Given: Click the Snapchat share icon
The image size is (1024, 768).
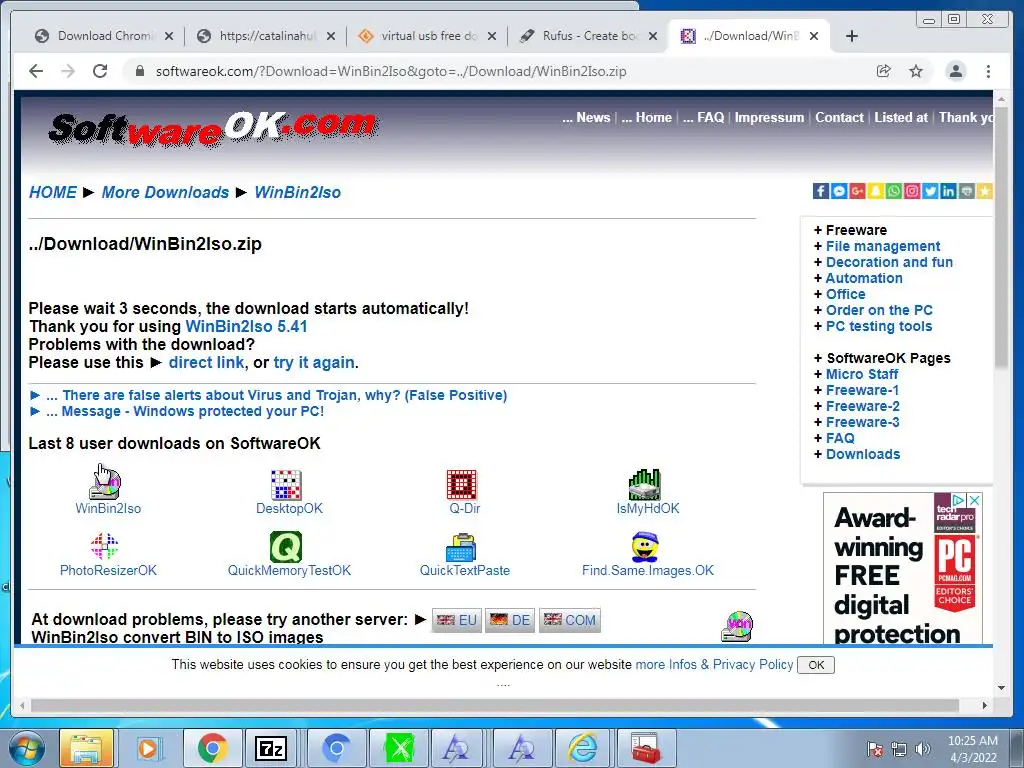Looking at the screenshot, I should [876, 191].
